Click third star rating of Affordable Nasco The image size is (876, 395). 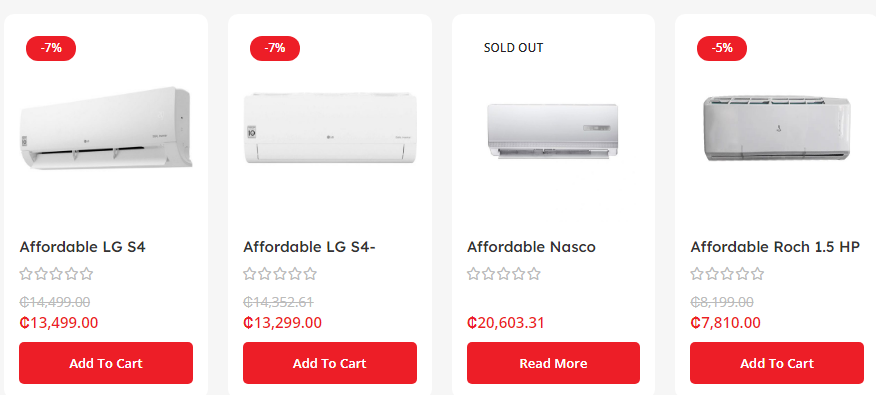click(503, 274)
